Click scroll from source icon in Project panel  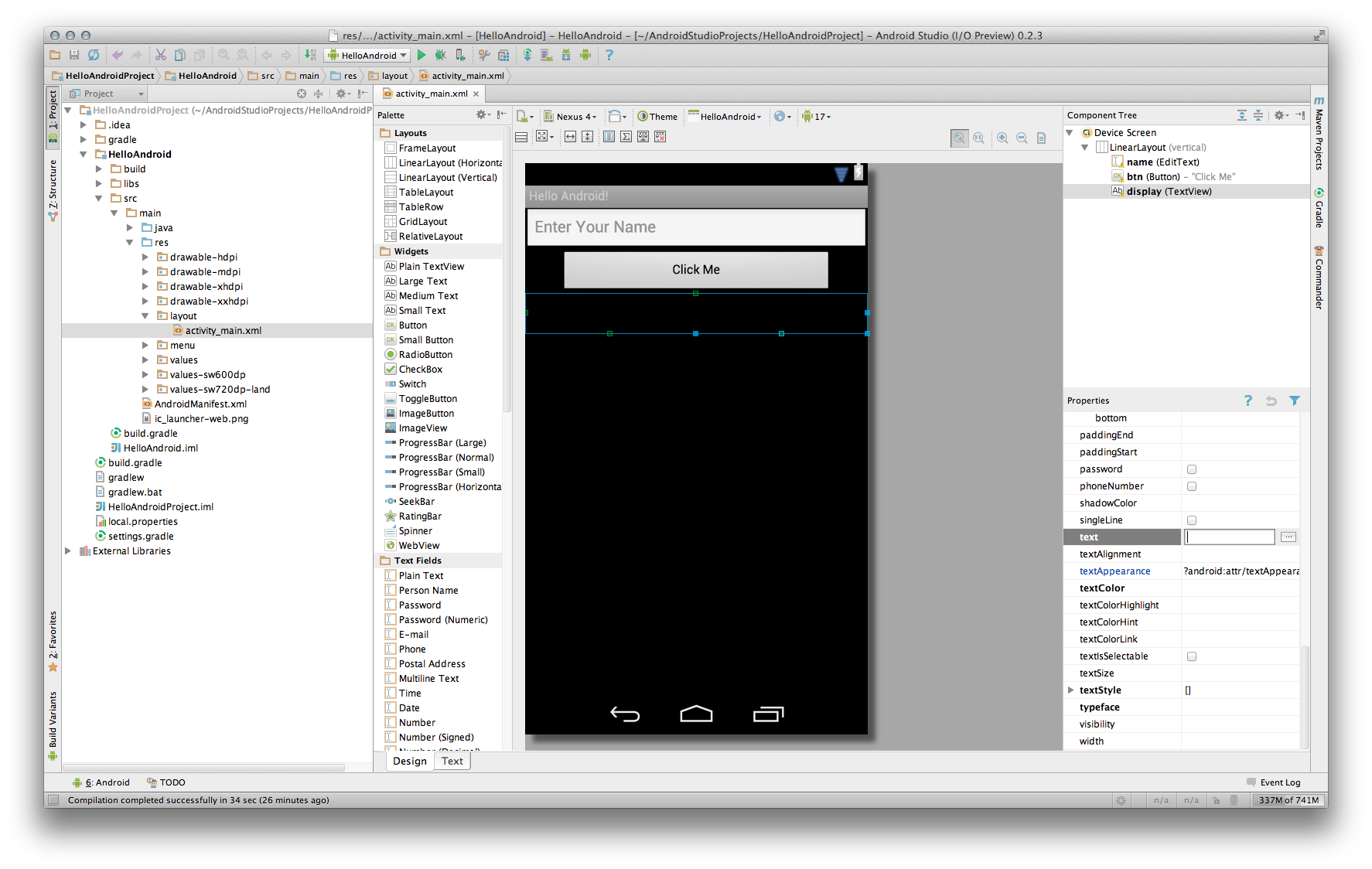302,94
